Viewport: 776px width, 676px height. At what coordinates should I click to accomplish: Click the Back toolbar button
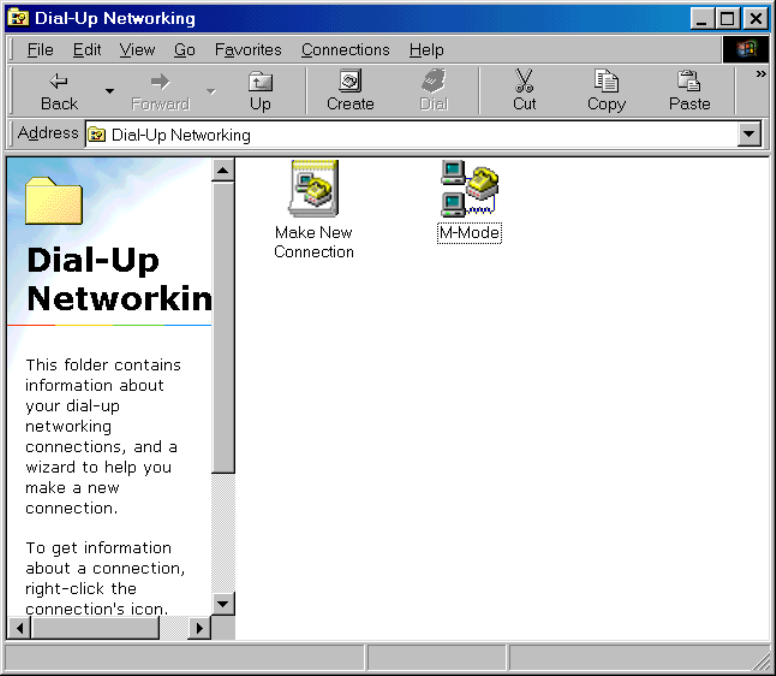pyautogui.click(x=59, y=92)
